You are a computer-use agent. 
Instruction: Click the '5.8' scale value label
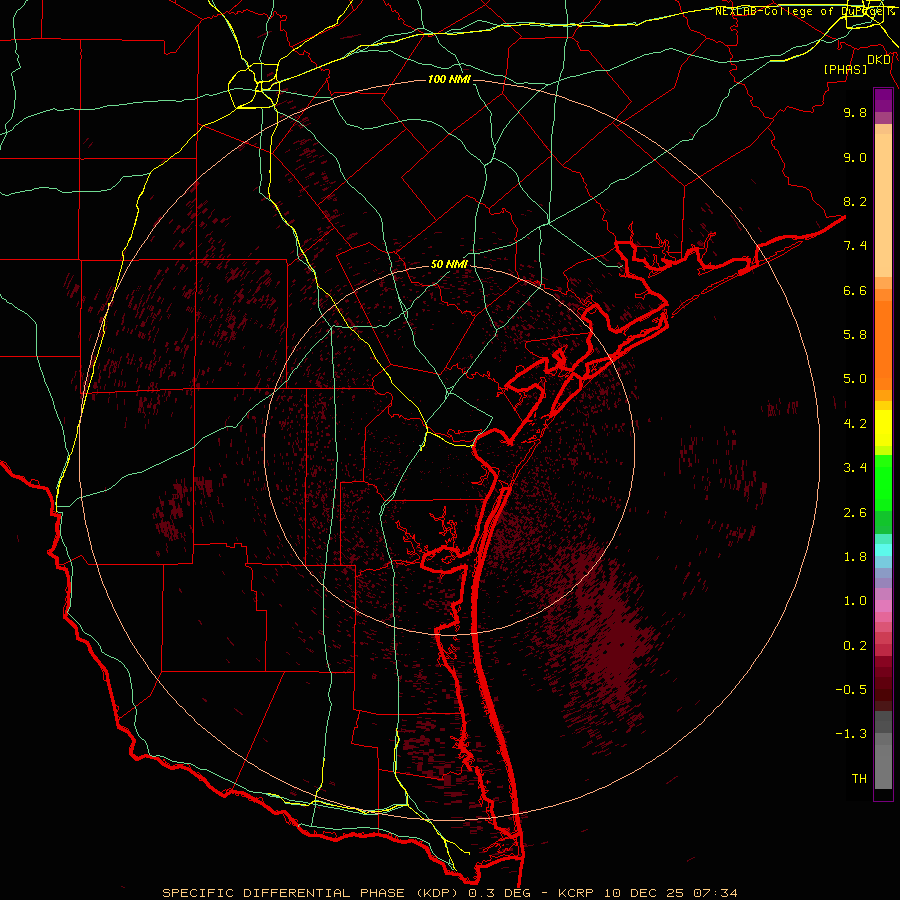(x=855, y=335)
